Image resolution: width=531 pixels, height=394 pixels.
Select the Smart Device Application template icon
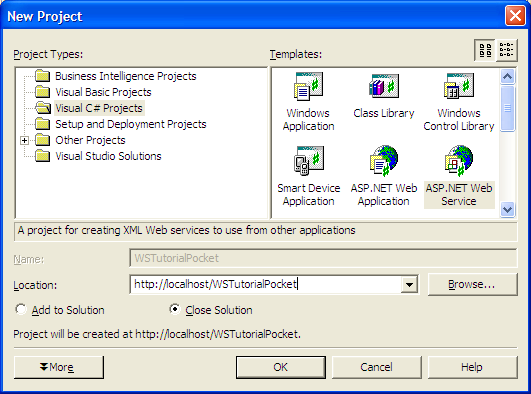click(x=309, y=161)
